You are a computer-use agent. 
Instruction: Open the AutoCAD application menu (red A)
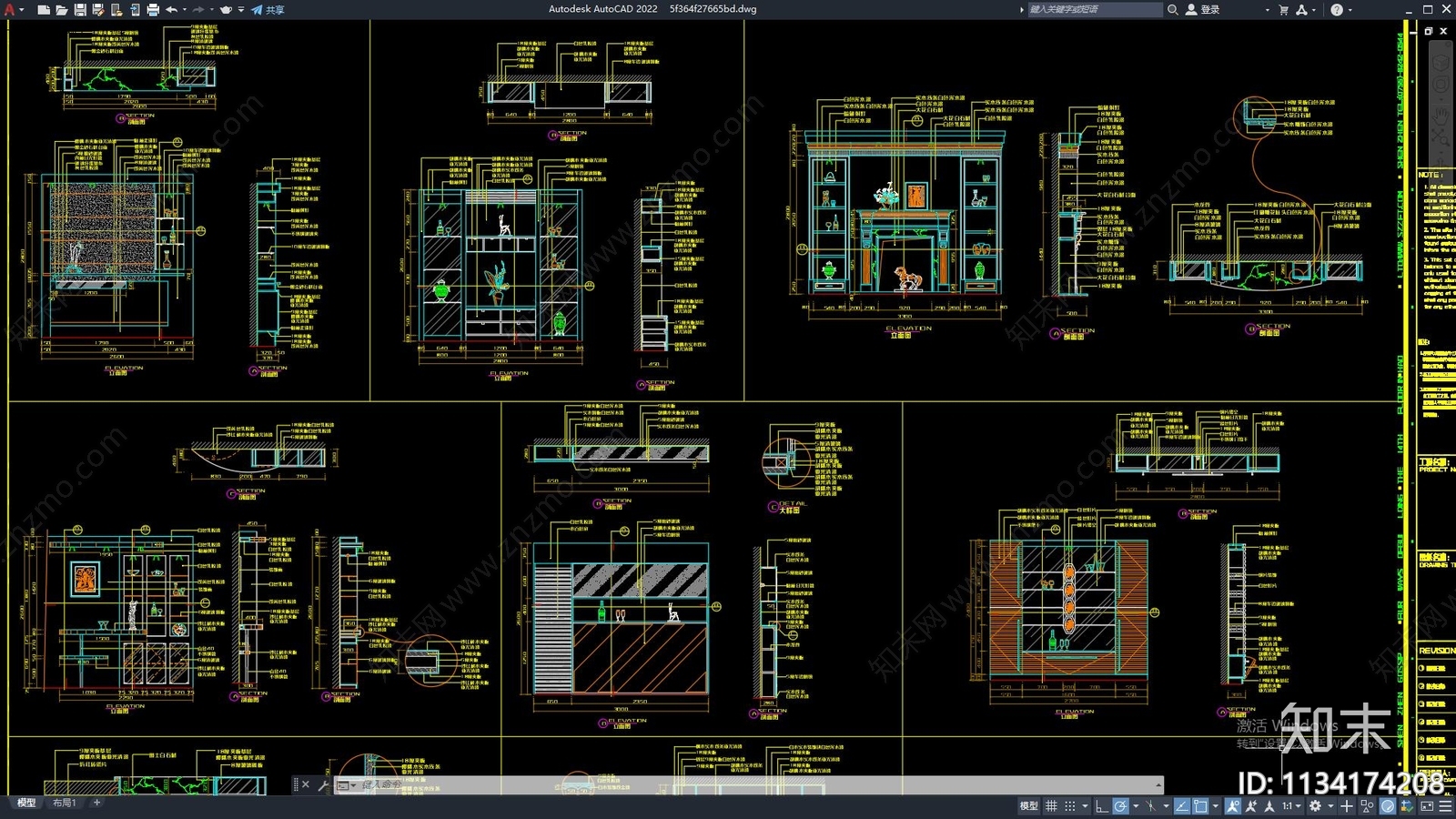coord(11,9)
